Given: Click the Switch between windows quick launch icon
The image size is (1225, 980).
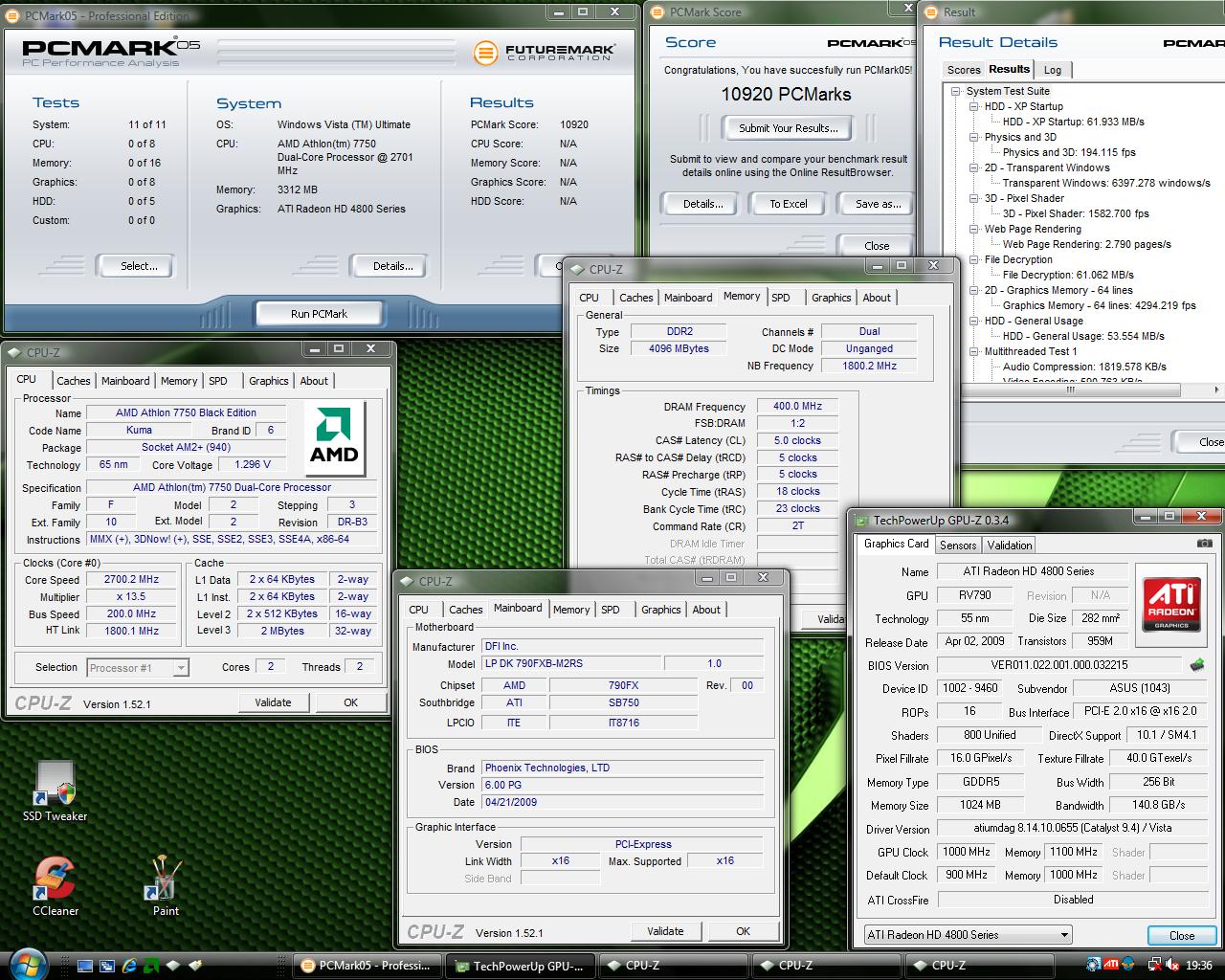Looking at the screenshot, I should 107,966.
